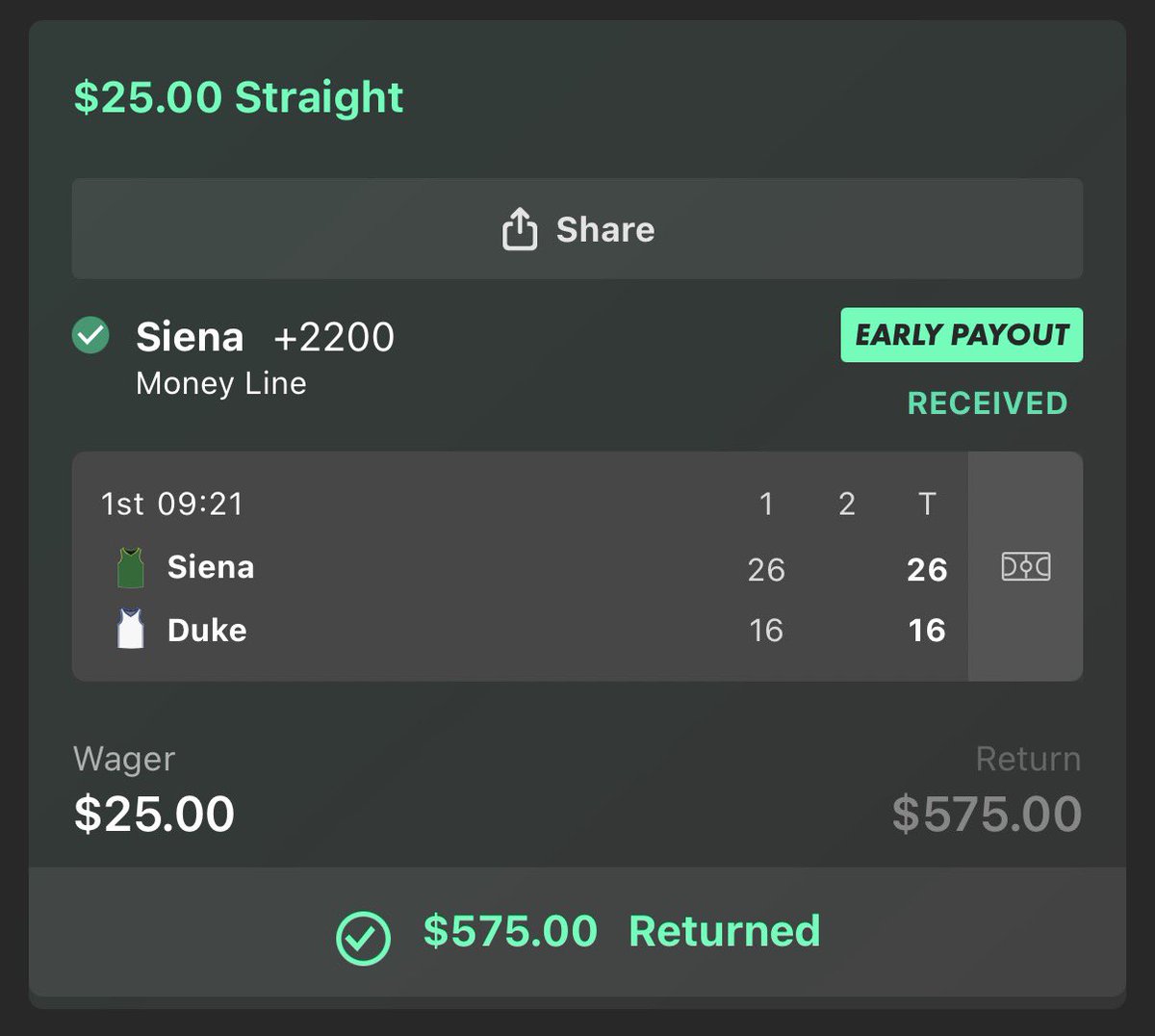The height and width of the screenshot is (1036, 1155).
Task: Click the Duke team name in scoreboard
Action: (207, 631)
